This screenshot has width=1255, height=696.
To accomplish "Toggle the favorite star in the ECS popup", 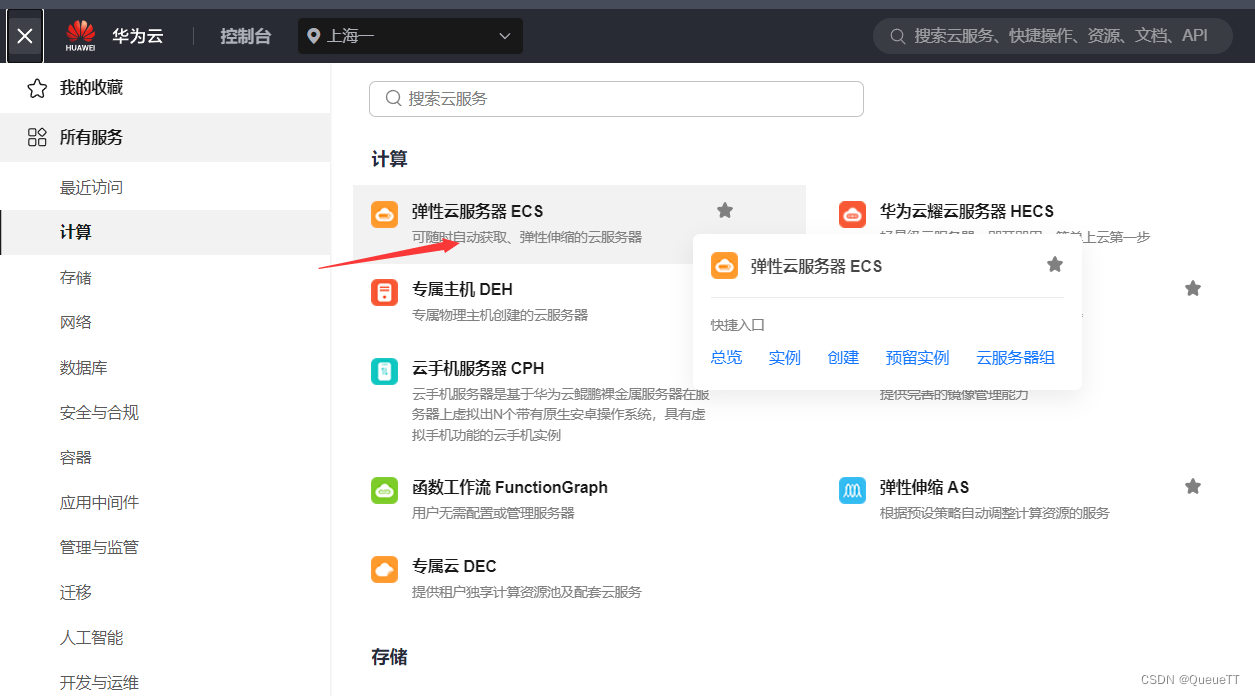I will [1054, 264].
